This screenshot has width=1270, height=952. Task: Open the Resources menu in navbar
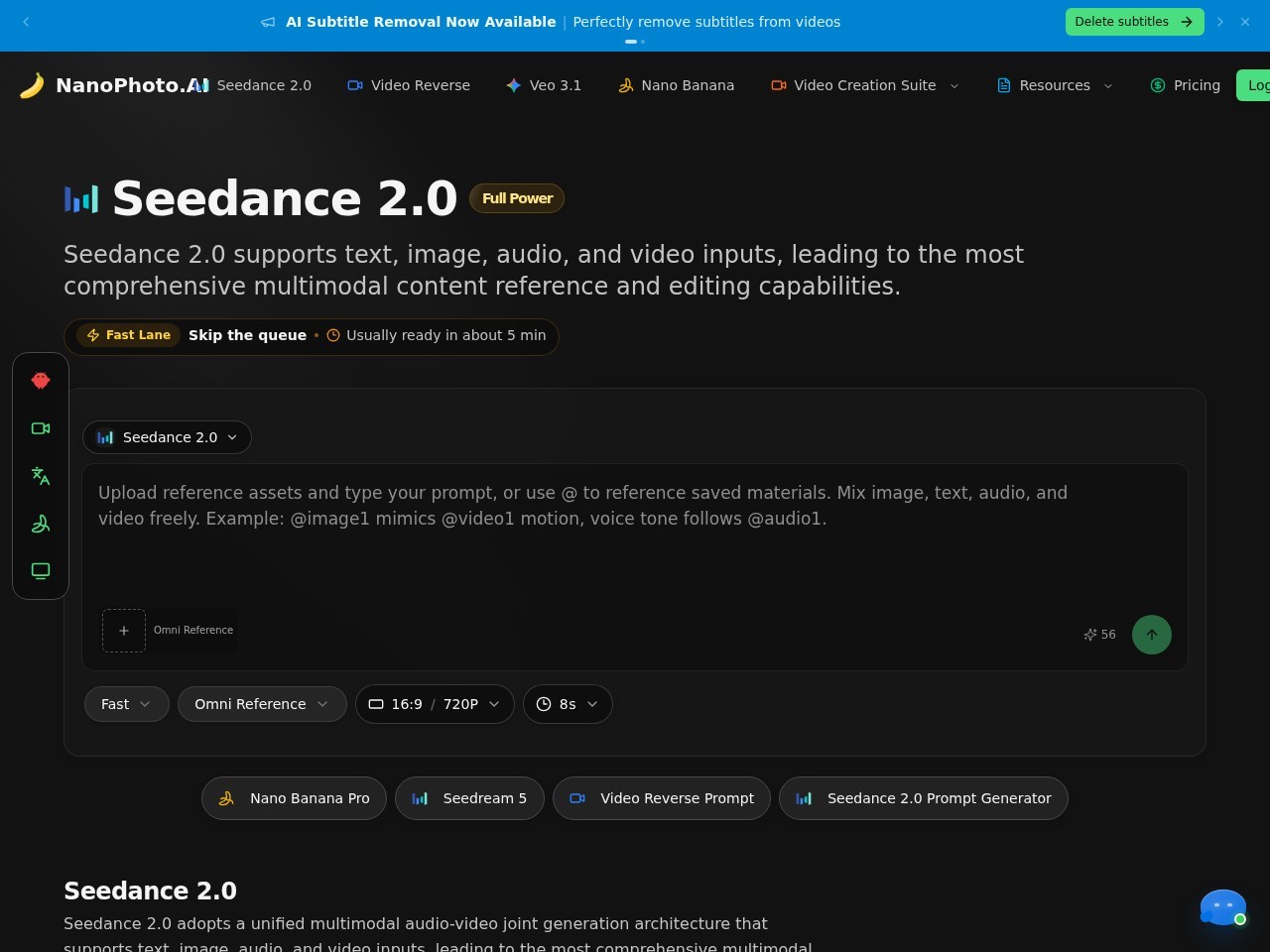coord(1055,85)
